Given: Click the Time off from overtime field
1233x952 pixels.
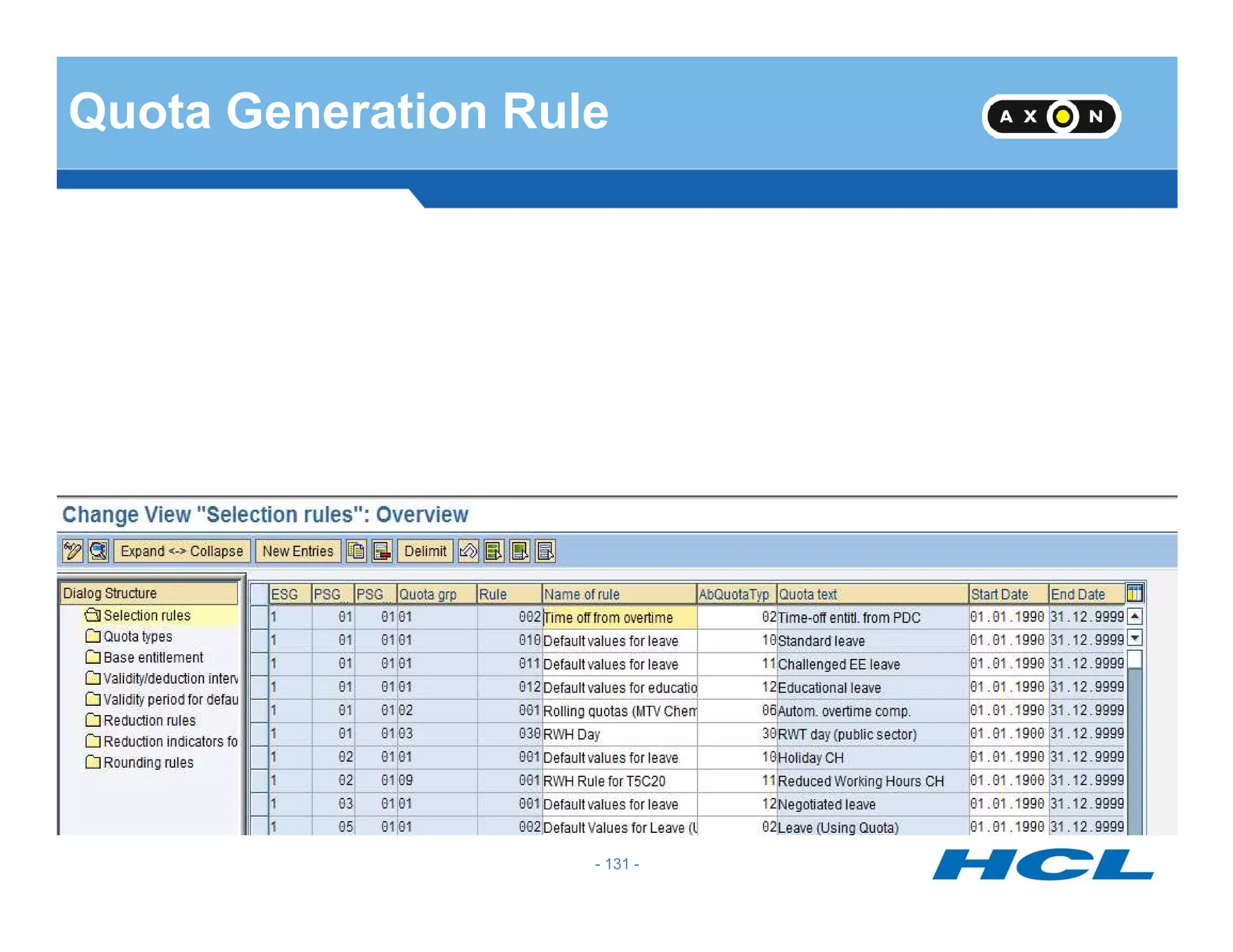Looking at the screenshot, I should (620, 617).
